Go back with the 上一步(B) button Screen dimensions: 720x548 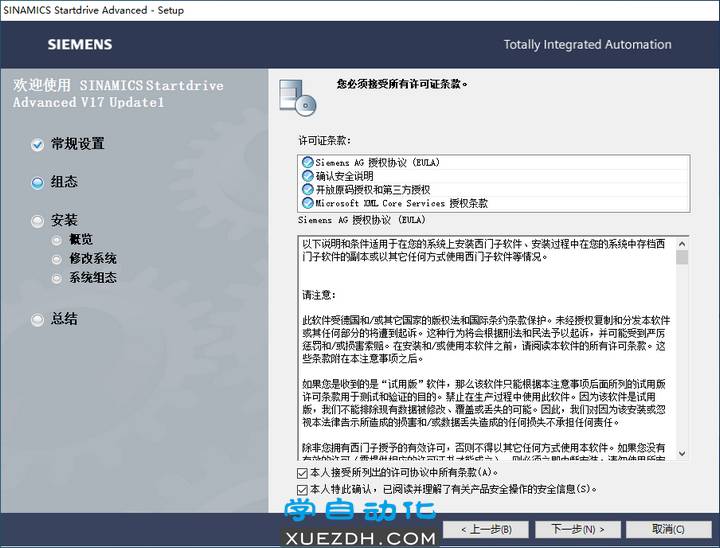[x=486, y=530]
